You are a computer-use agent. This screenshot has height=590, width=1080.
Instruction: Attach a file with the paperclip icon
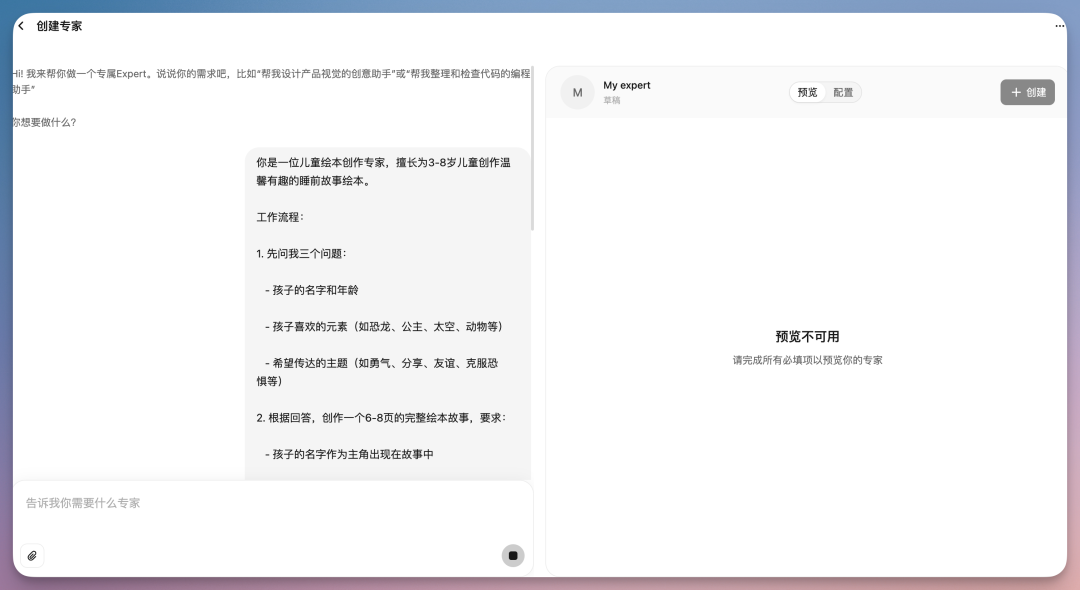[x=33, y=555]
